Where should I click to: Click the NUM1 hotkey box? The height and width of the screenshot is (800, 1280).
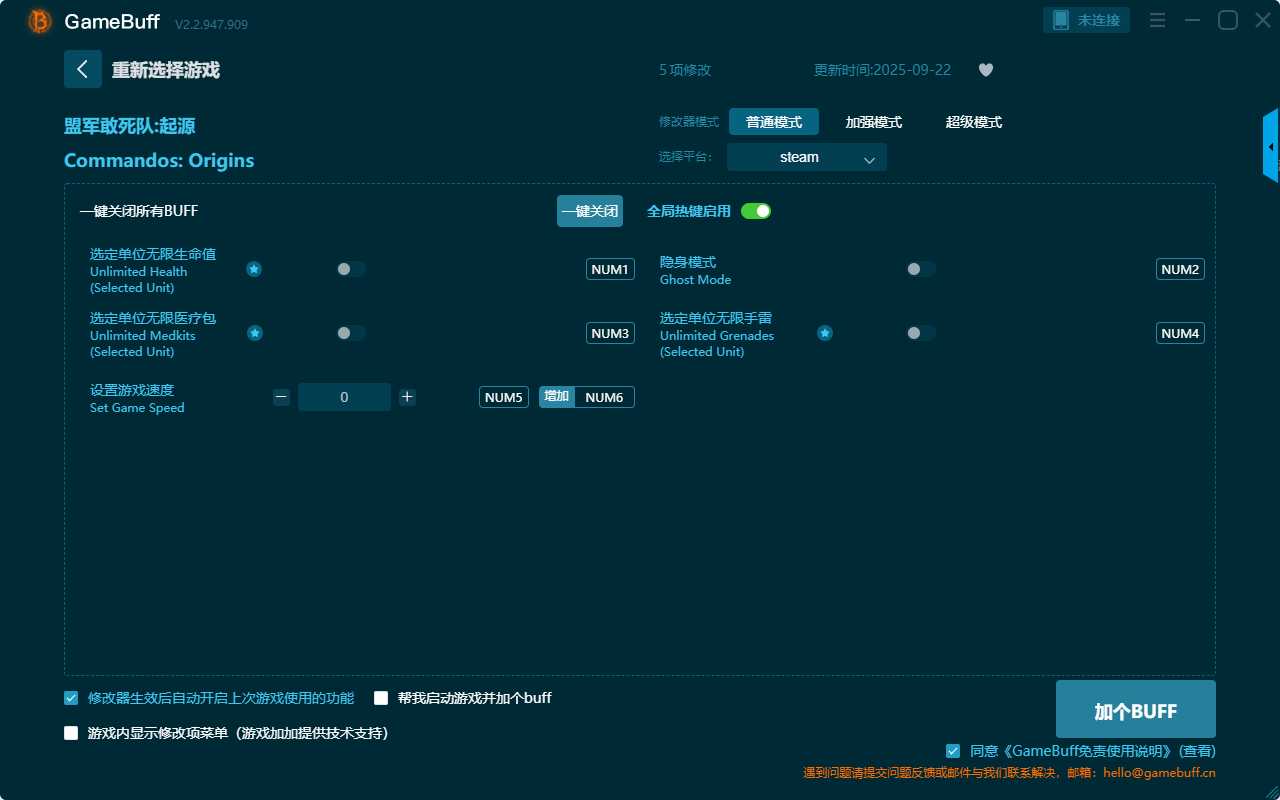(x=610, y=269)
